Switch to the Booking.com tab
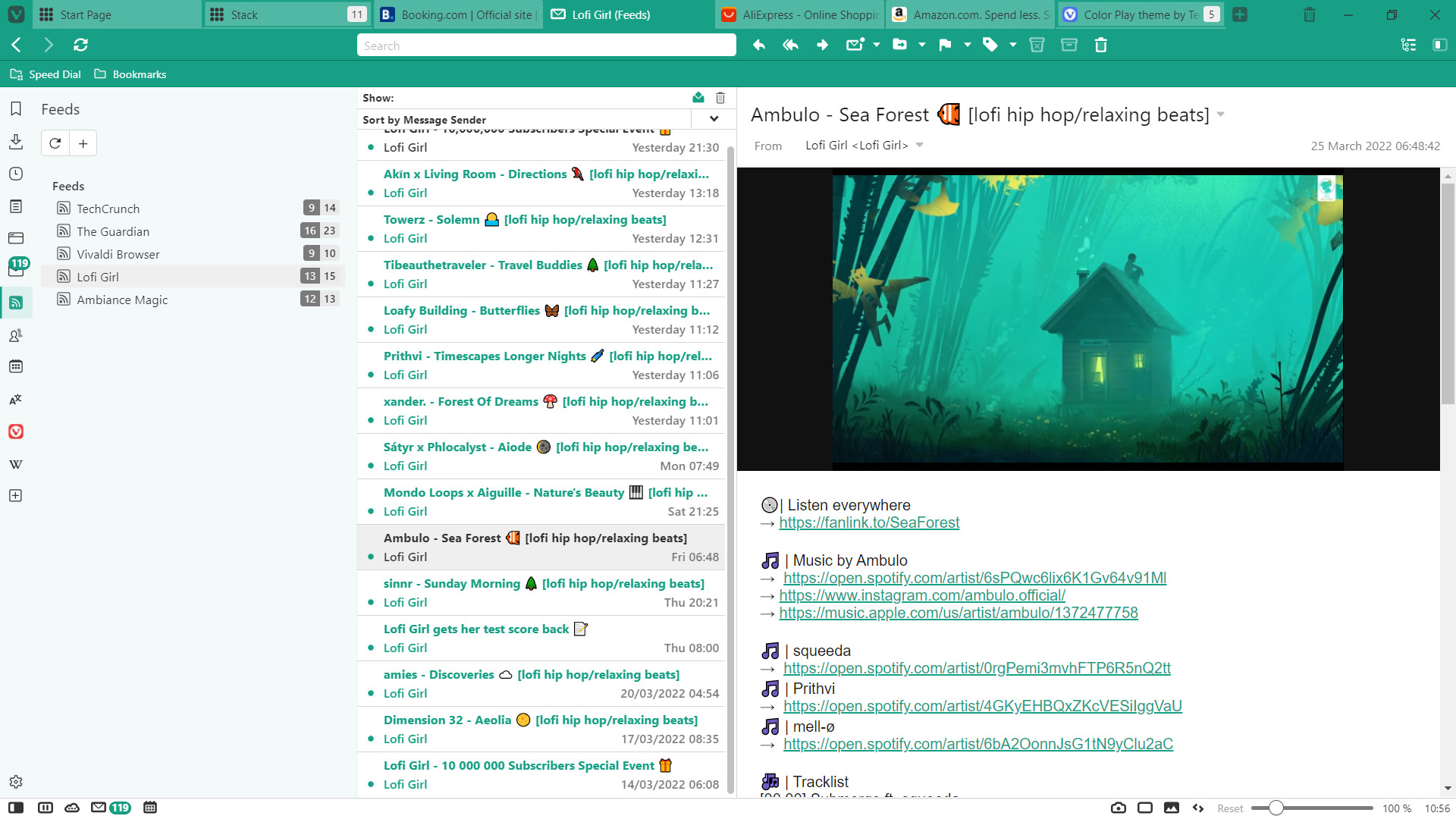 (455, 14)
